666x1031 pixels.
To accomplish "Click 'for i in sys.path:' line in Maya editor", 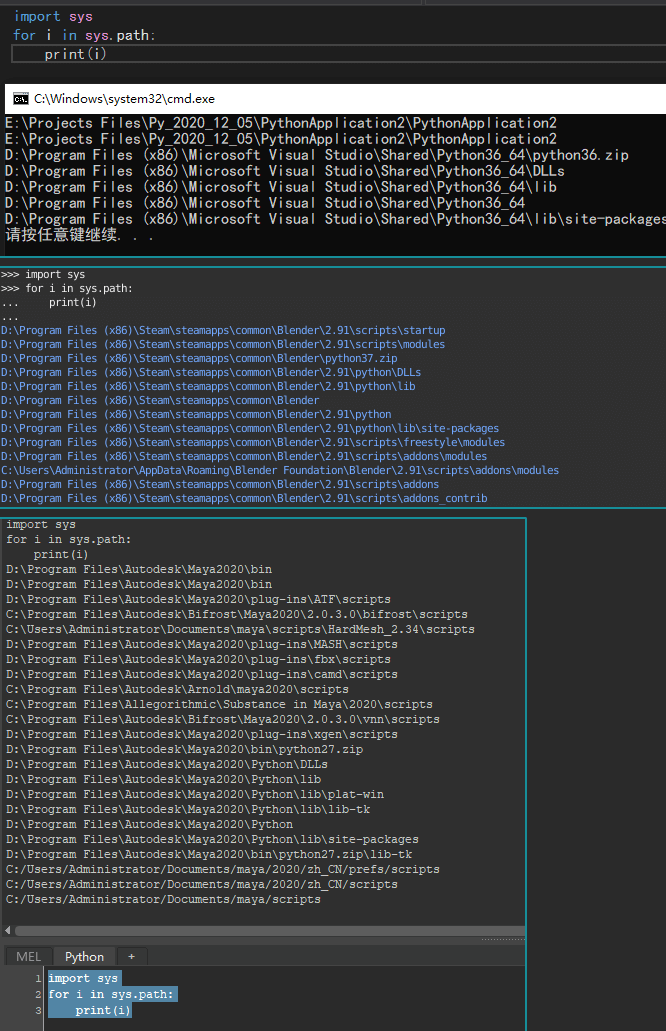I will pyautogui.click(x=110, y=994).
